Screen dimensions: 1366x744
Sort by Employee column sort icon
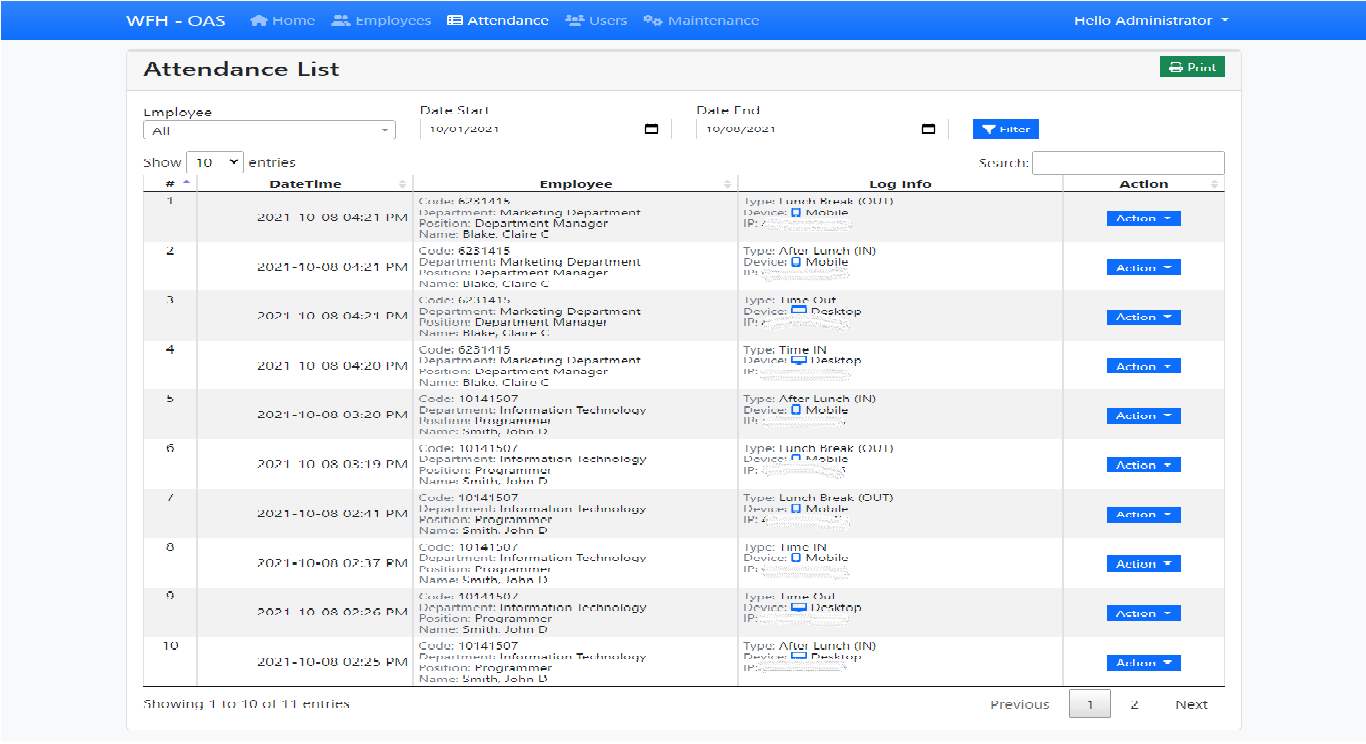tap(727, 184)
